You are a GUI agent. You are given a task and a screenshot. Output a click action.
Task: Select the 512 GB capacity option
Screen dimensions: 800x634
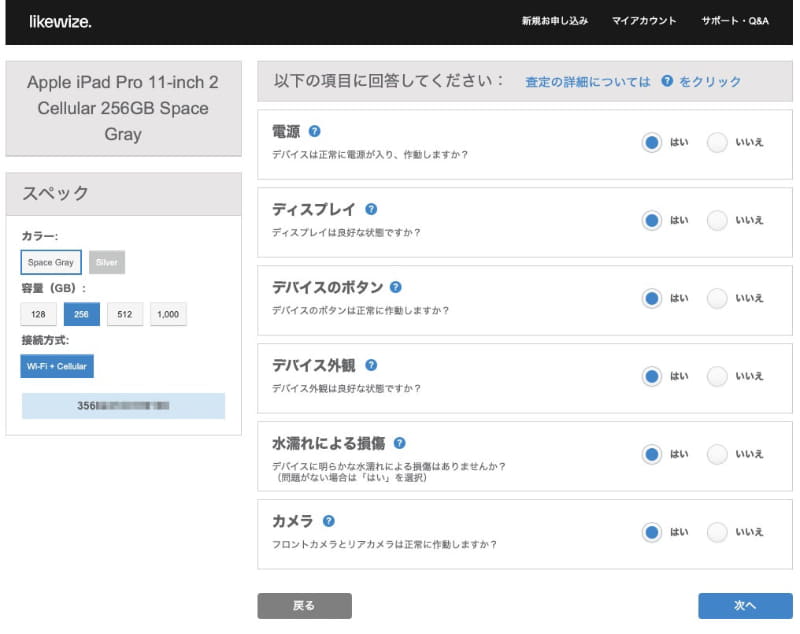click(125, 314)
